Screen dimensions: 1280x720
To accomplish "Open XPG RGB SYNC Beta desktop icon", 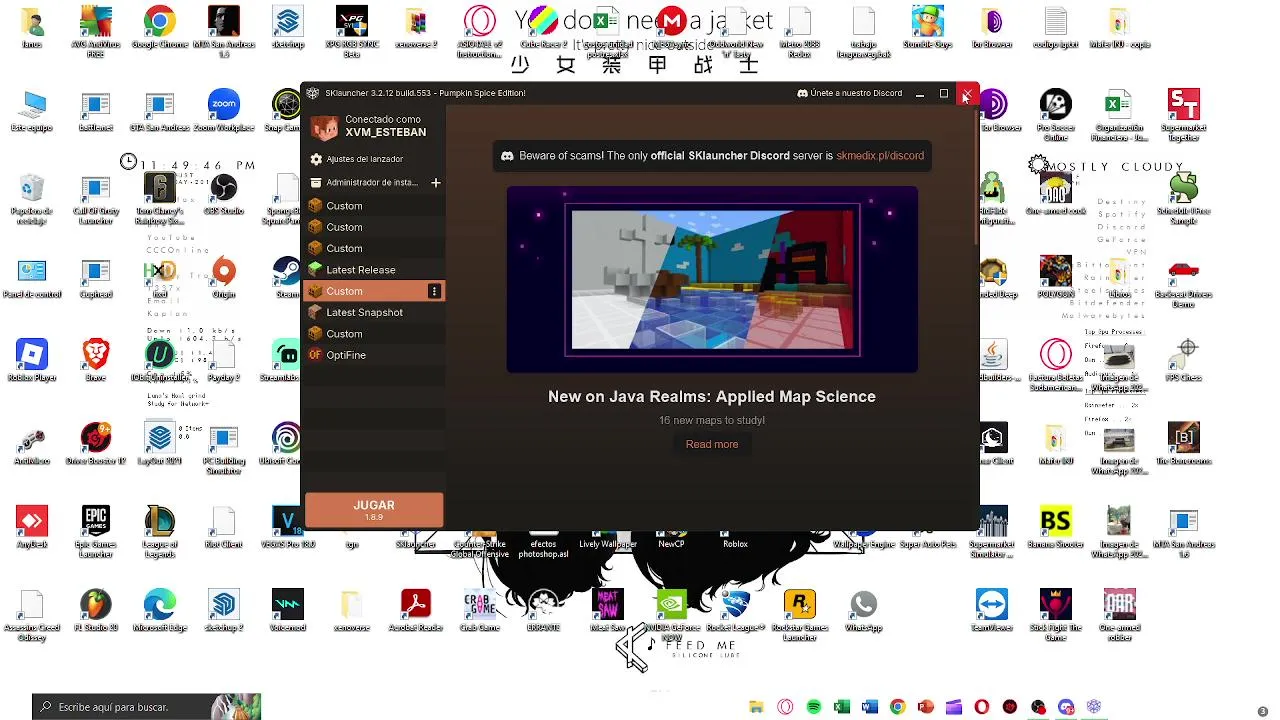I will point(352,31).
